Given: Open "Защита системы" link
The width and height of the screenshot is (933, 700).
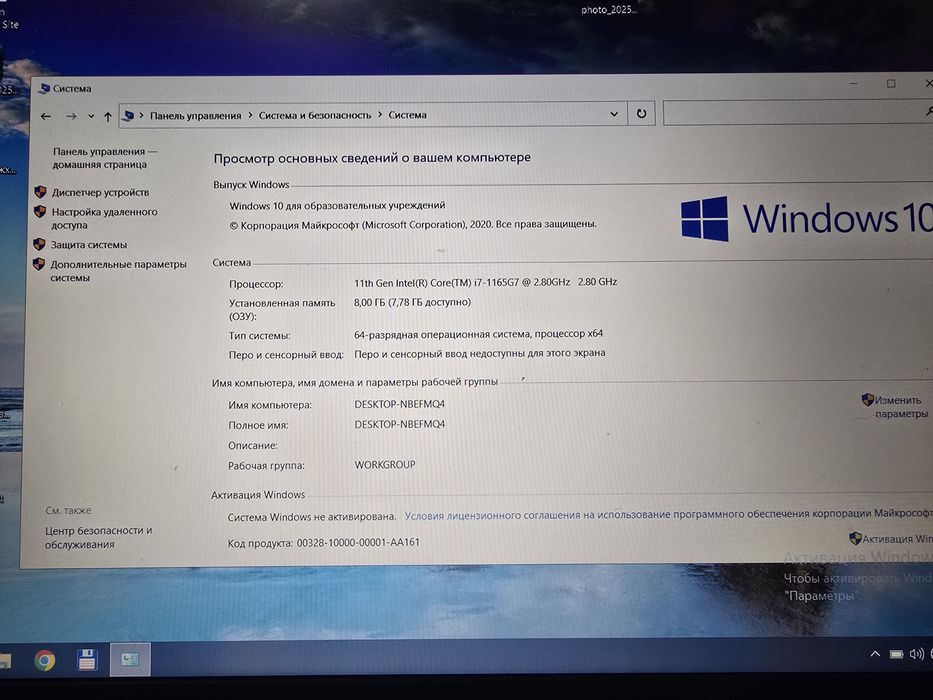Looking at the screenshot, I should click(x=89, y=245).
